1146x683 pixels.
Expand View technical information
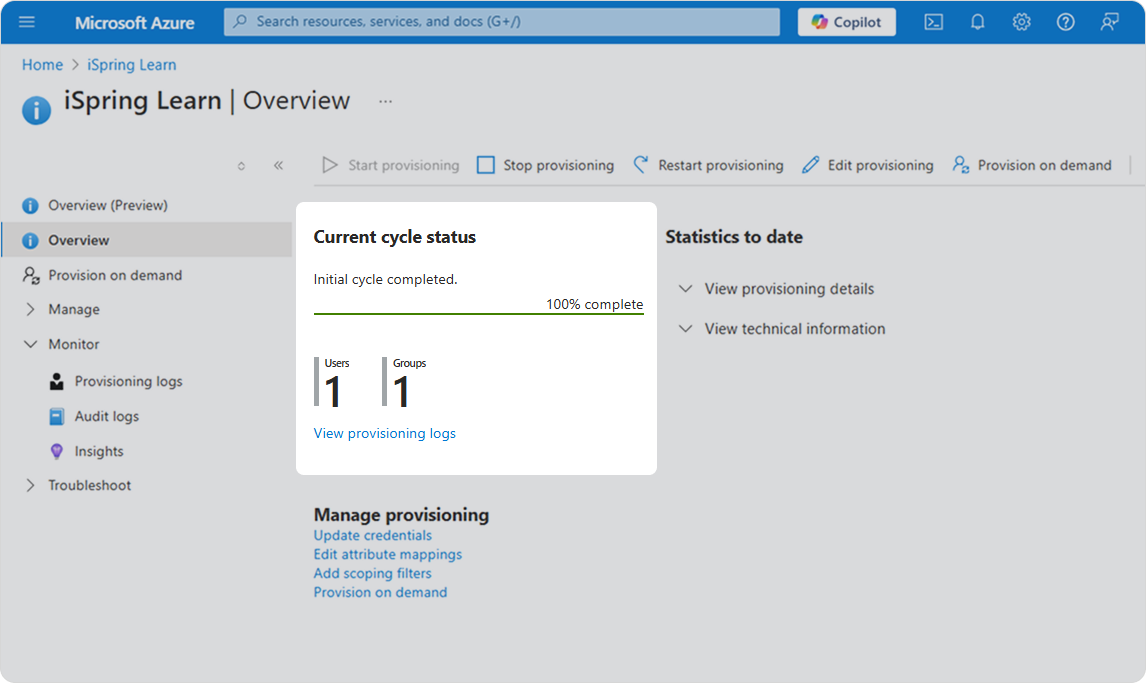click(x=782, y=329)
